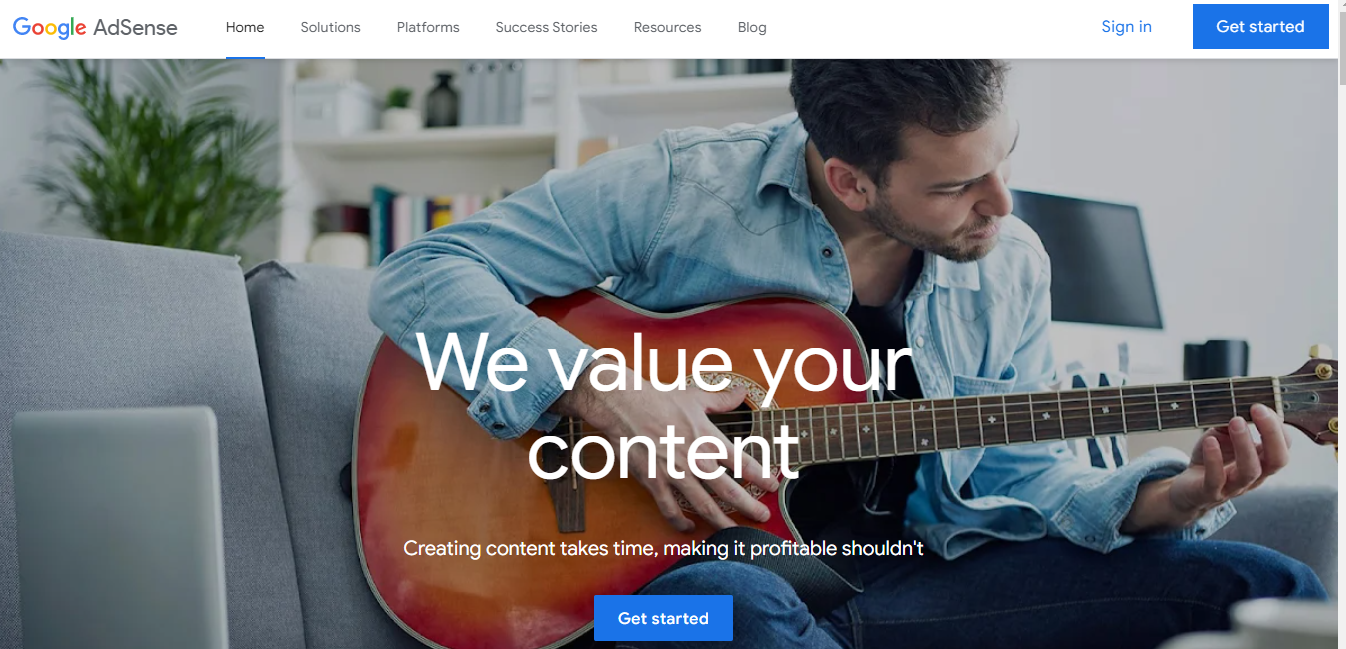Click the vertical scrollbar thumb
The height and width of the screenshot is (649, 1346).
click(x=1341, y=48)
